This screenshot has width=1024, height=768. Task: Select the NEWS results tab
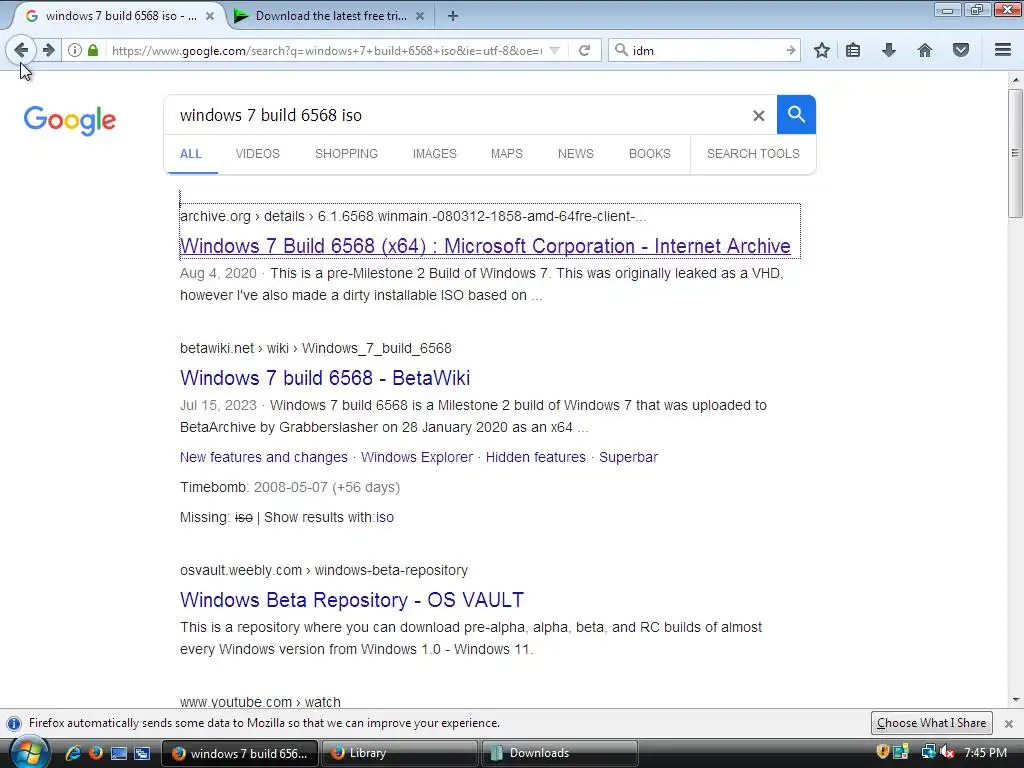tap(575, 153)
